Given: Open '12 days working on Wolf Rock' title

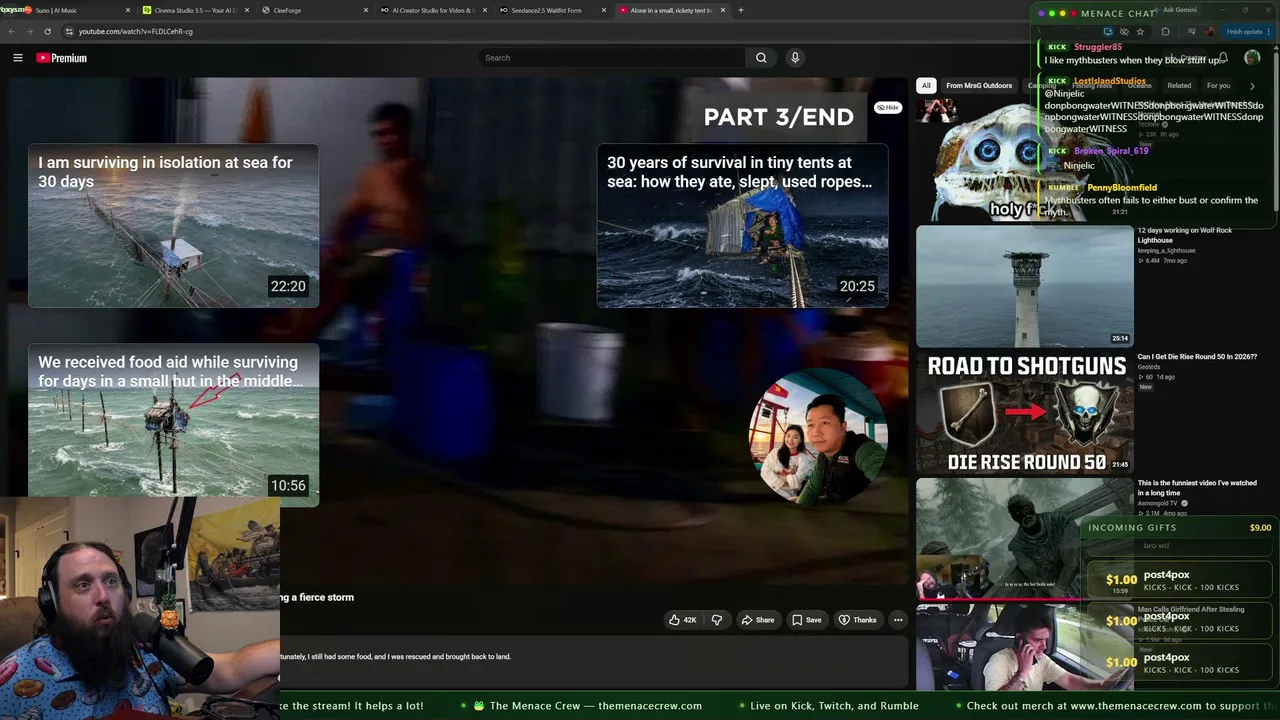Looking at the screenshot, I should click(x=1184, y=235).
